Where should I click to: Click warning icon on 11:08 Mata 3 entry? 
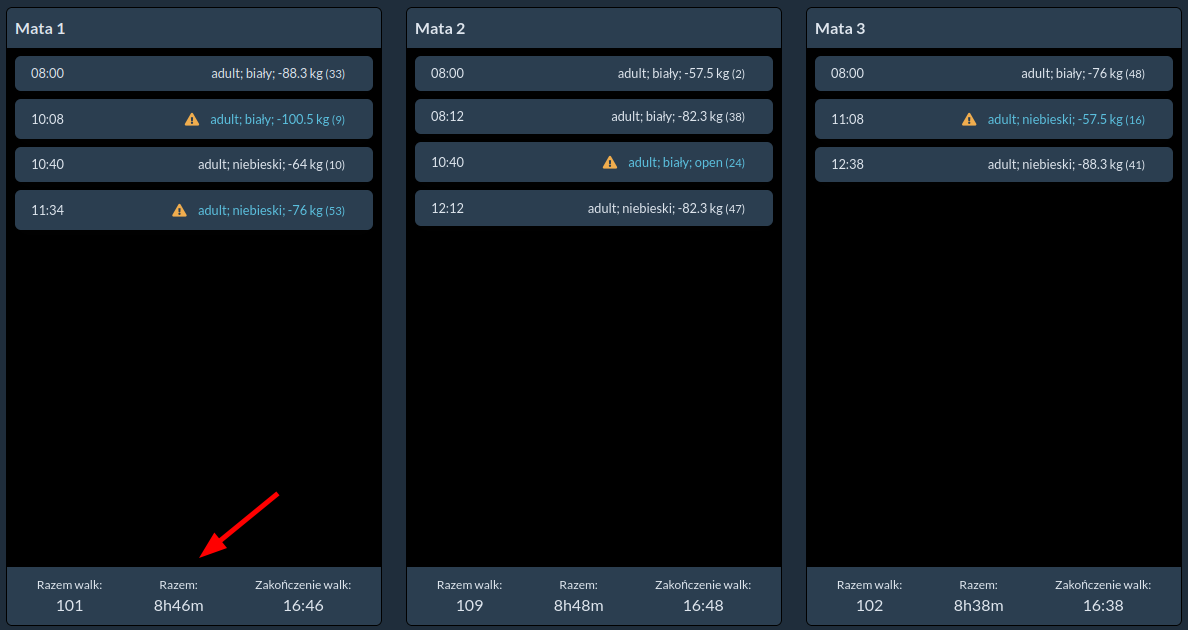[969, 119]
